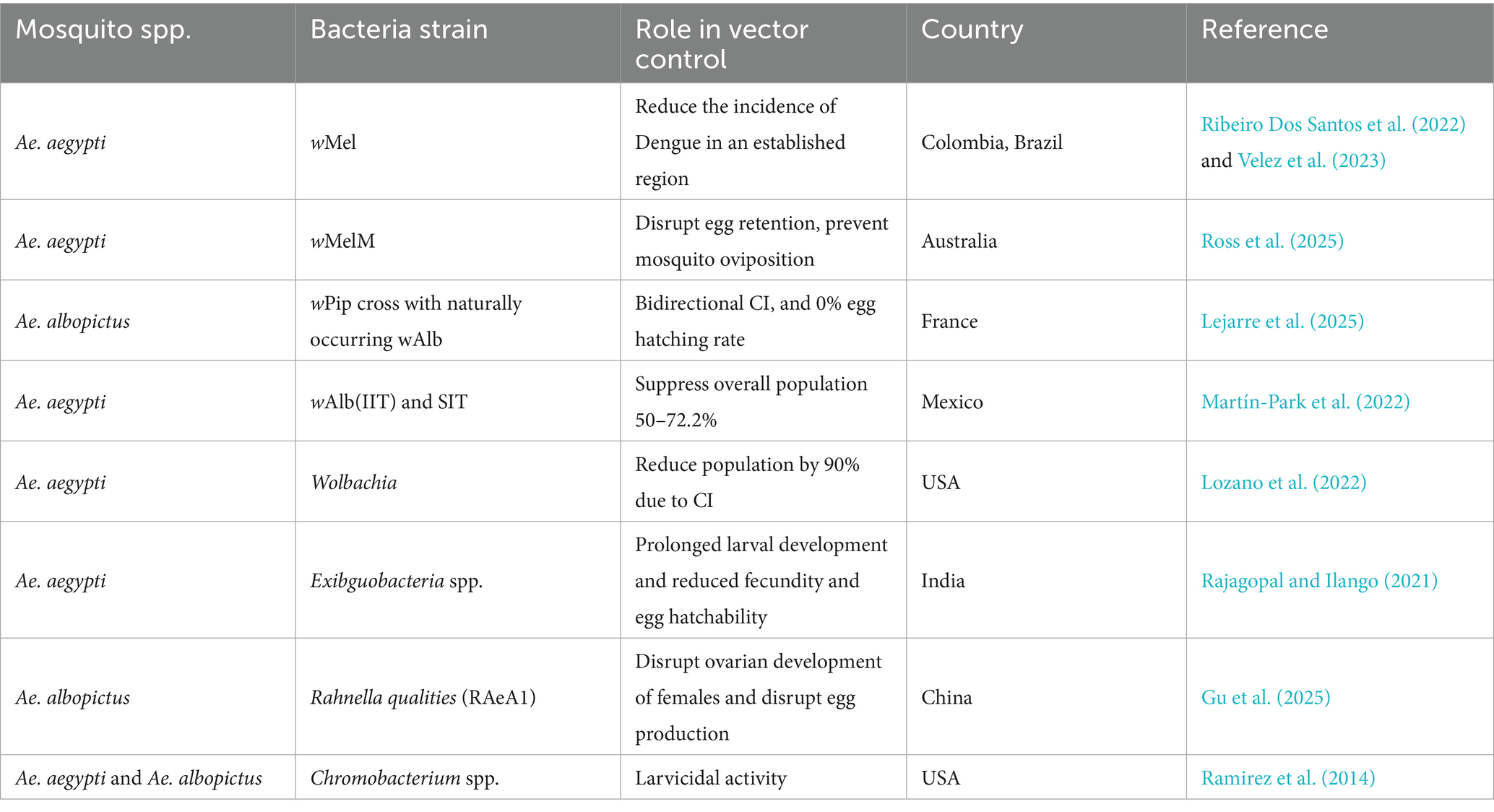
Task: Go to the Lozano et al. (2022) reference
Action: pyautogui.click(x=1284, y=482)
